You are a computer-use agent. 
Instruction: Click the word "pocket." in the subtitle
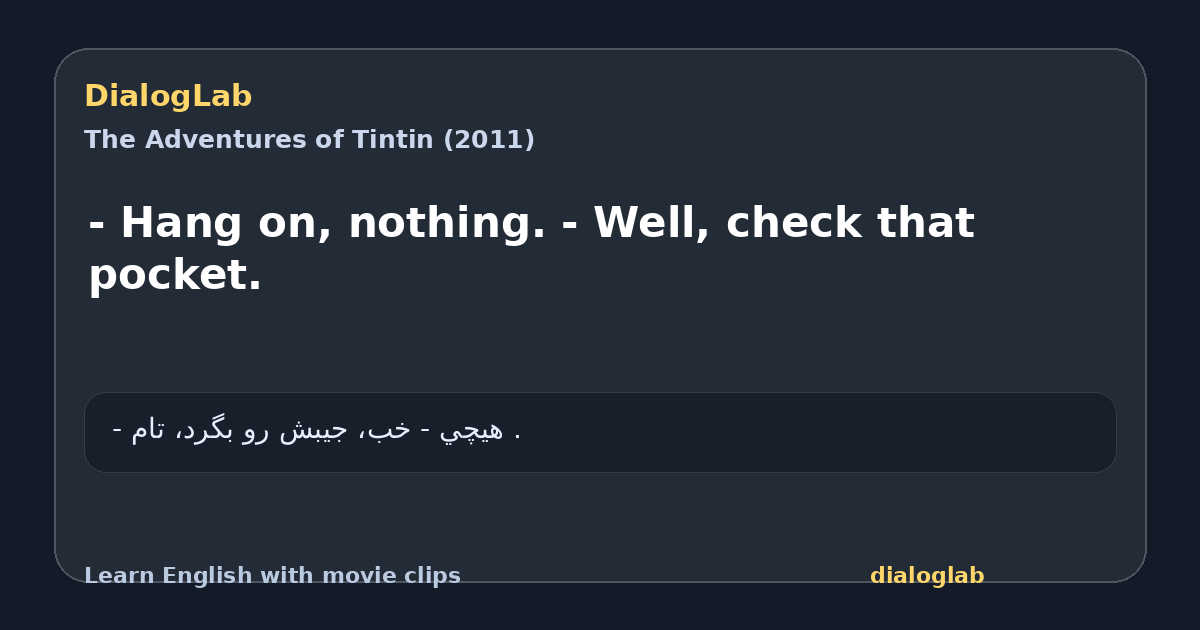175,275
